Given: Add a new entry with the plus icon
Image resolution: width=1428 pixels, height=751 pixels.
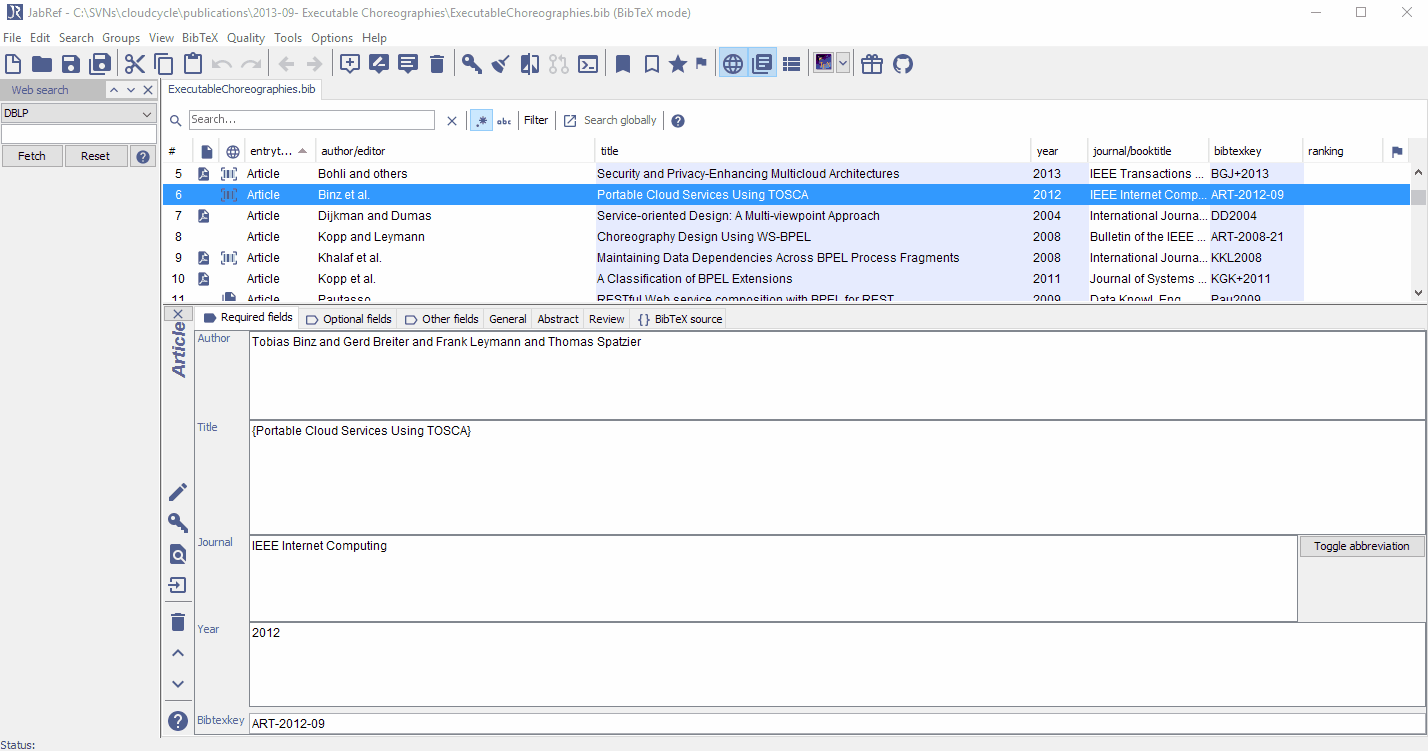Looking at the screenshot, I should pyautogui.click(x=348, y=63).
